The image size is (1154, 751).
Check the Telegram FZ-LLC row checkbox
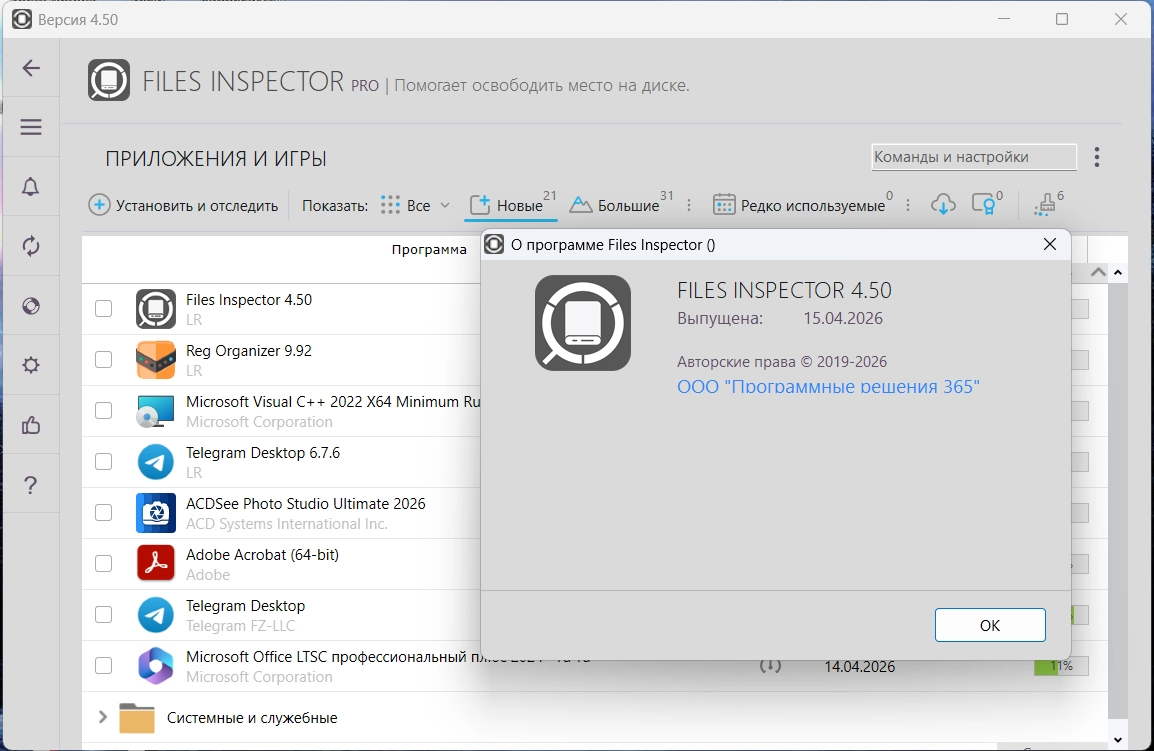(x=104, y=615)
